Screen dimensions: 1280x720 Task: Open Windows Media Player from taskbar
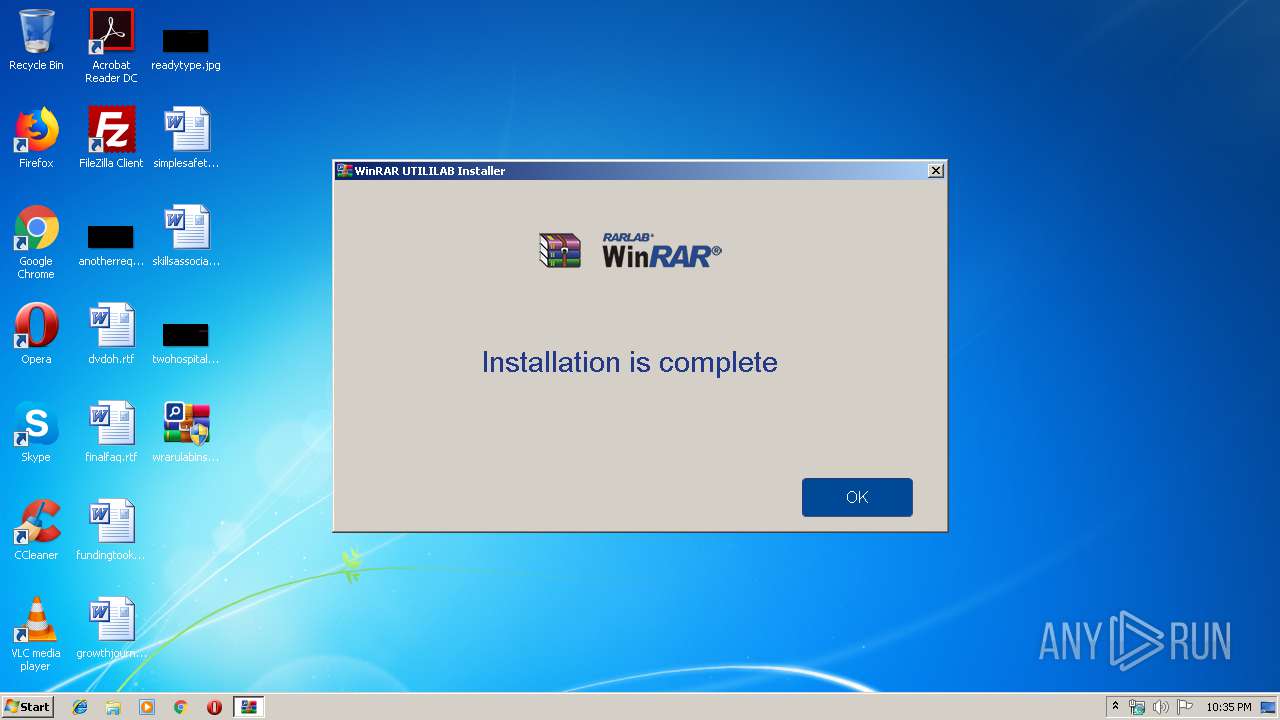tap(147, 707)
